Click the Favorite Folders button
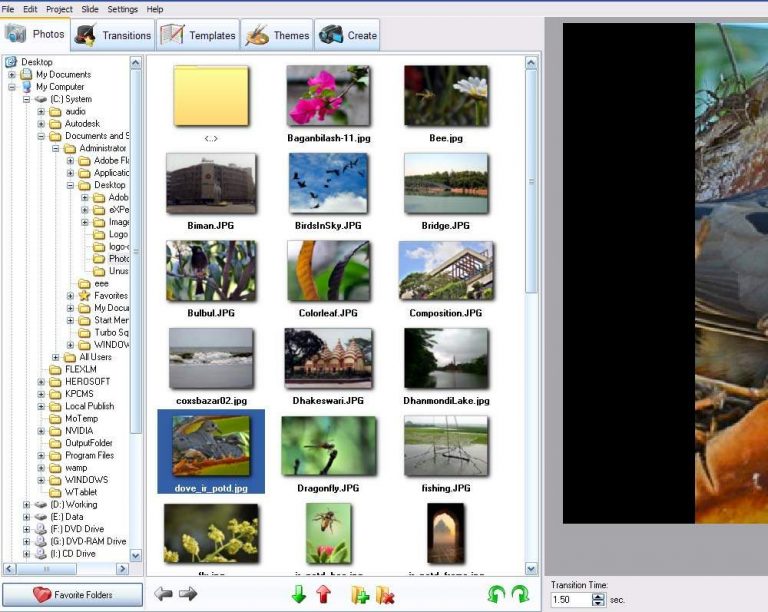This screenshot has width=768, height=612. tap(72, 595)
